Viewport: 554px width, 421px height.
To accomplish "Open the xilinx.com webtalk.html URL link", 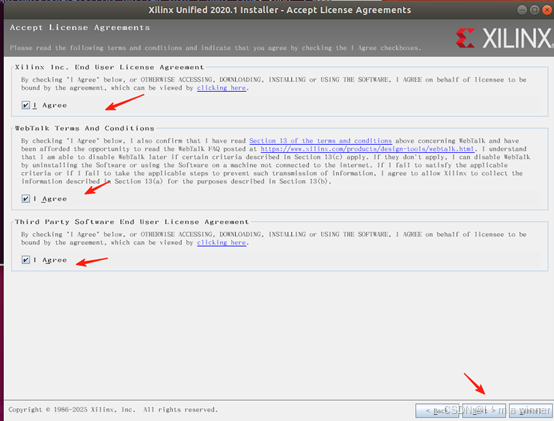I will point(367,149).
